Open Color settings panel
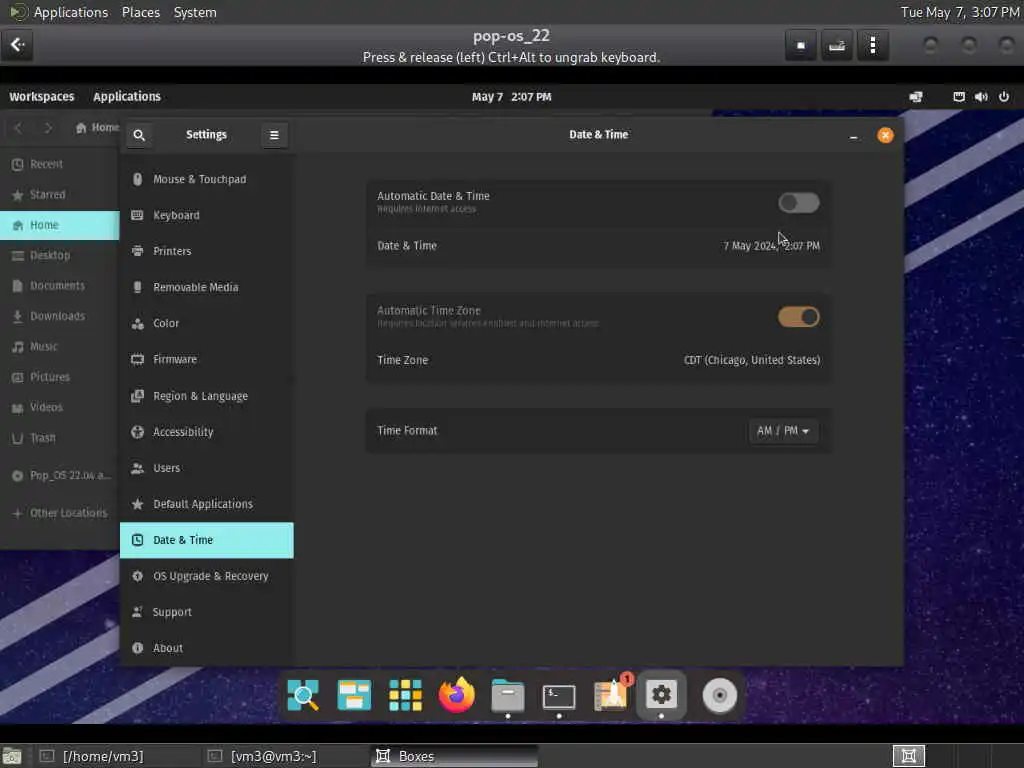 pos(207,323)
